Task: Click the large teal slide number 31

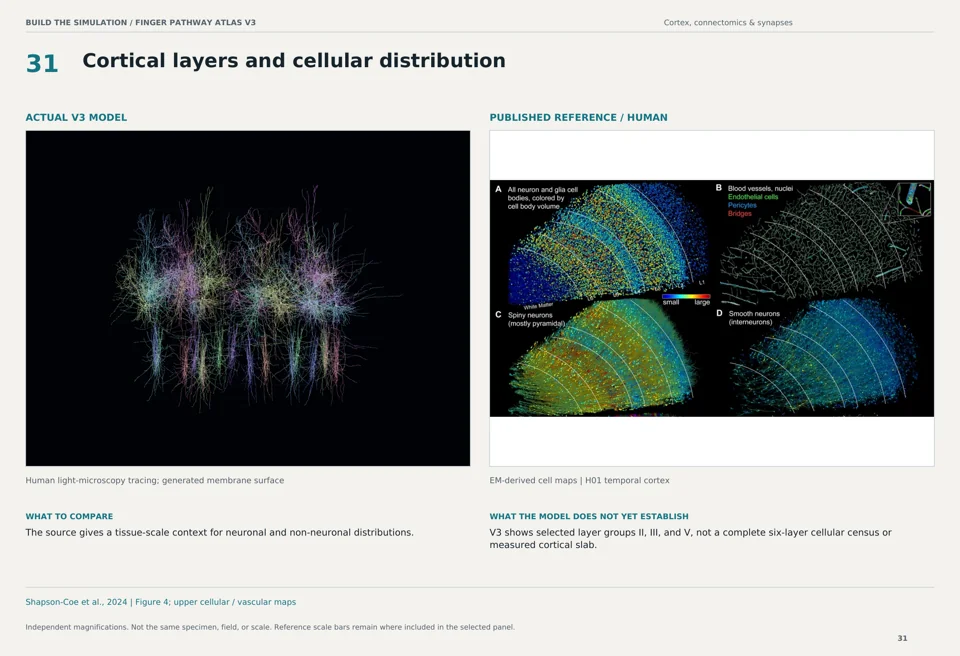Action: pyautogui.click(x=42, y=64)
